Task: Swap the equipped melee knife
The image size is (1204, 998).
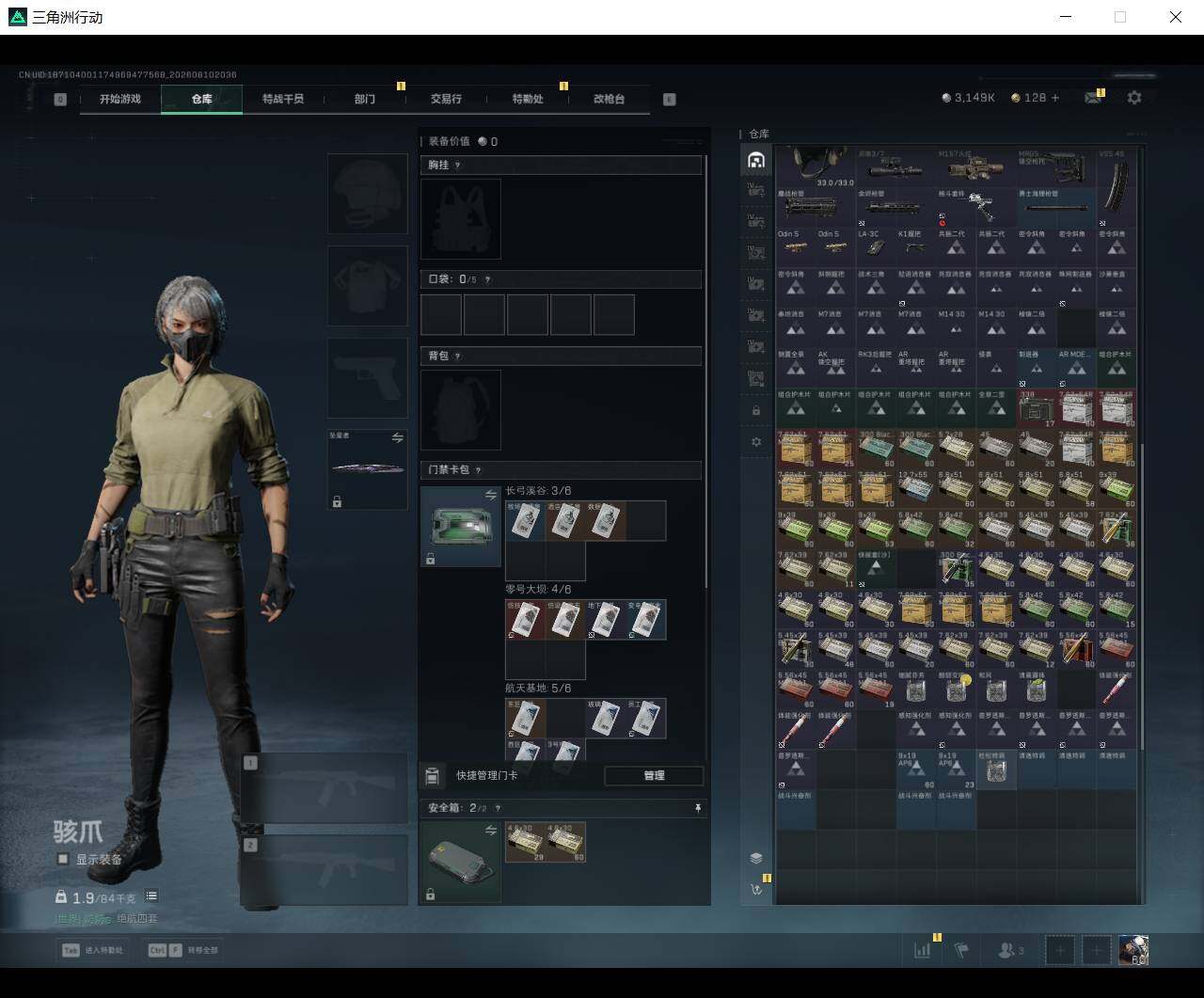Action: tap(397, 437)
